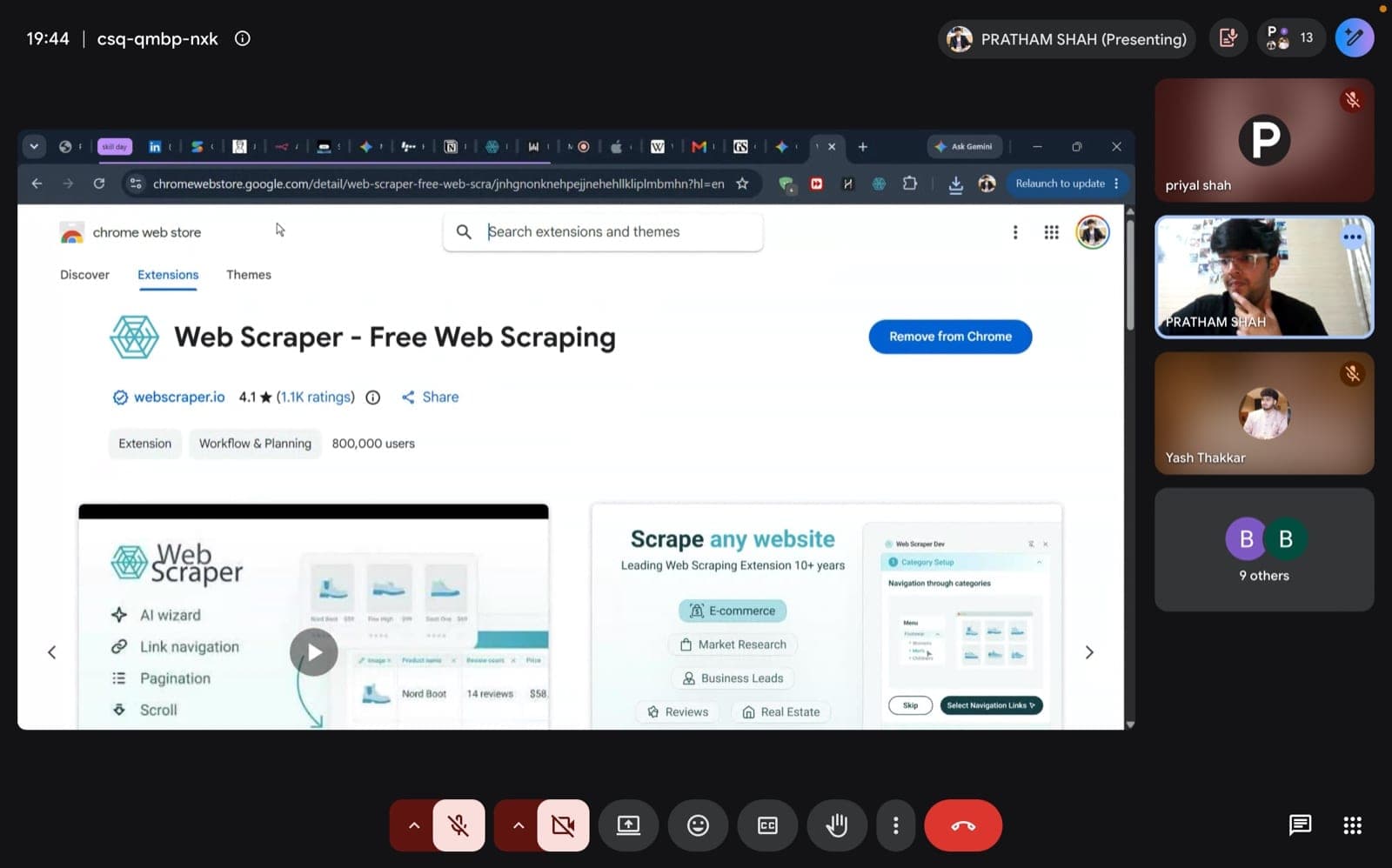Select priyal shah's video tile

pos(1264,140)
